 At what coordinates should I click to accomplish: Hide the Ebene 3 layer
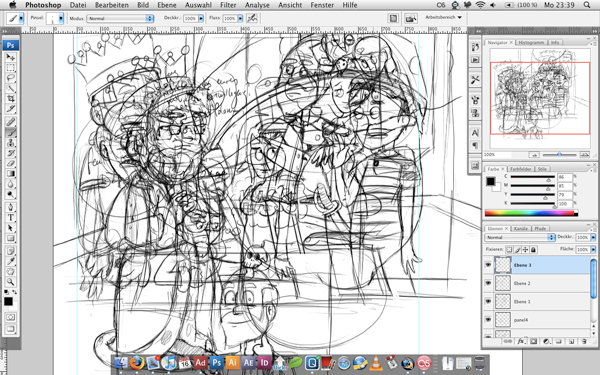click(488, 264)
